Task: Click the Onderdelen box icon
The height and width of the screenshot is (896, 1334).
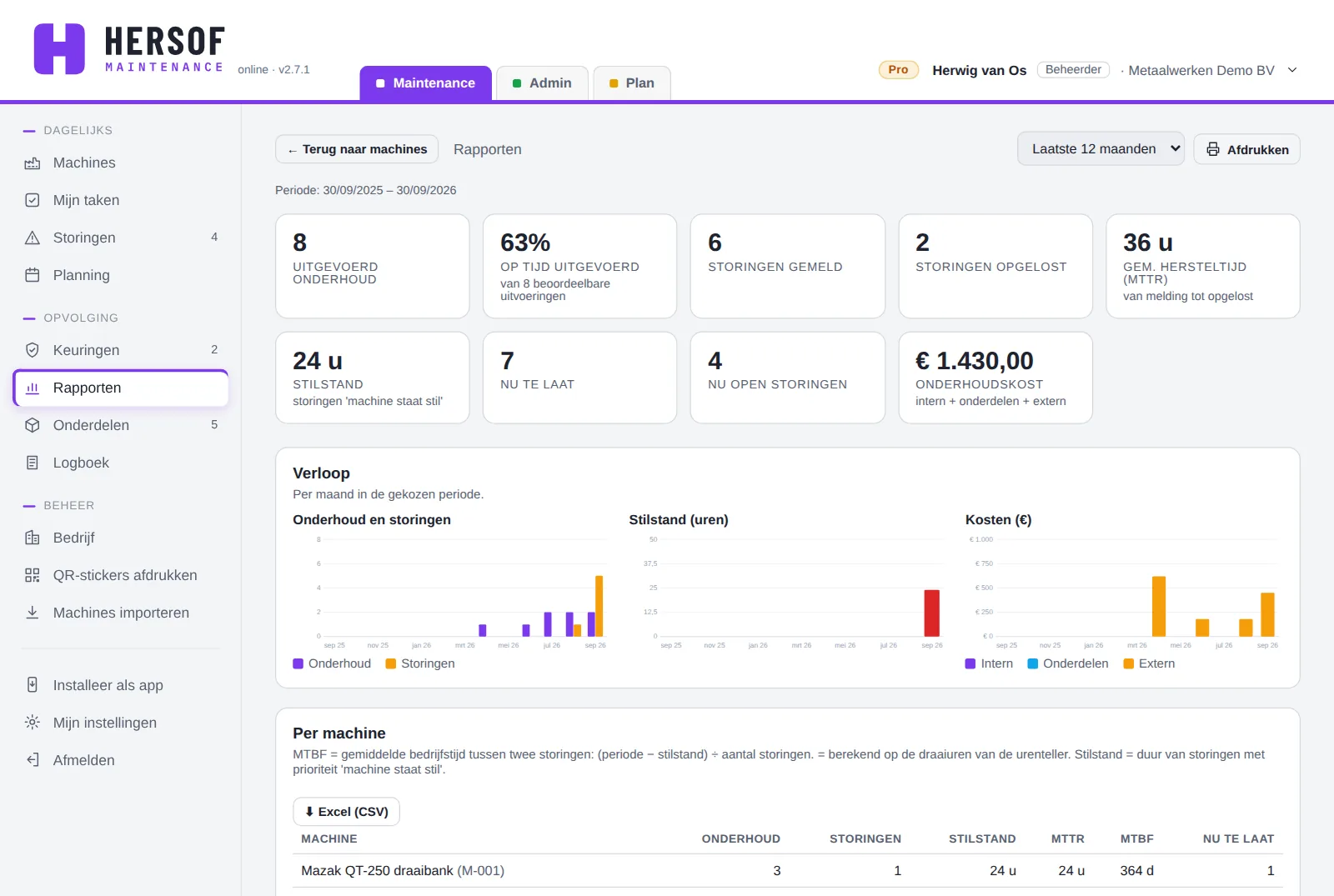Action: 33,426
